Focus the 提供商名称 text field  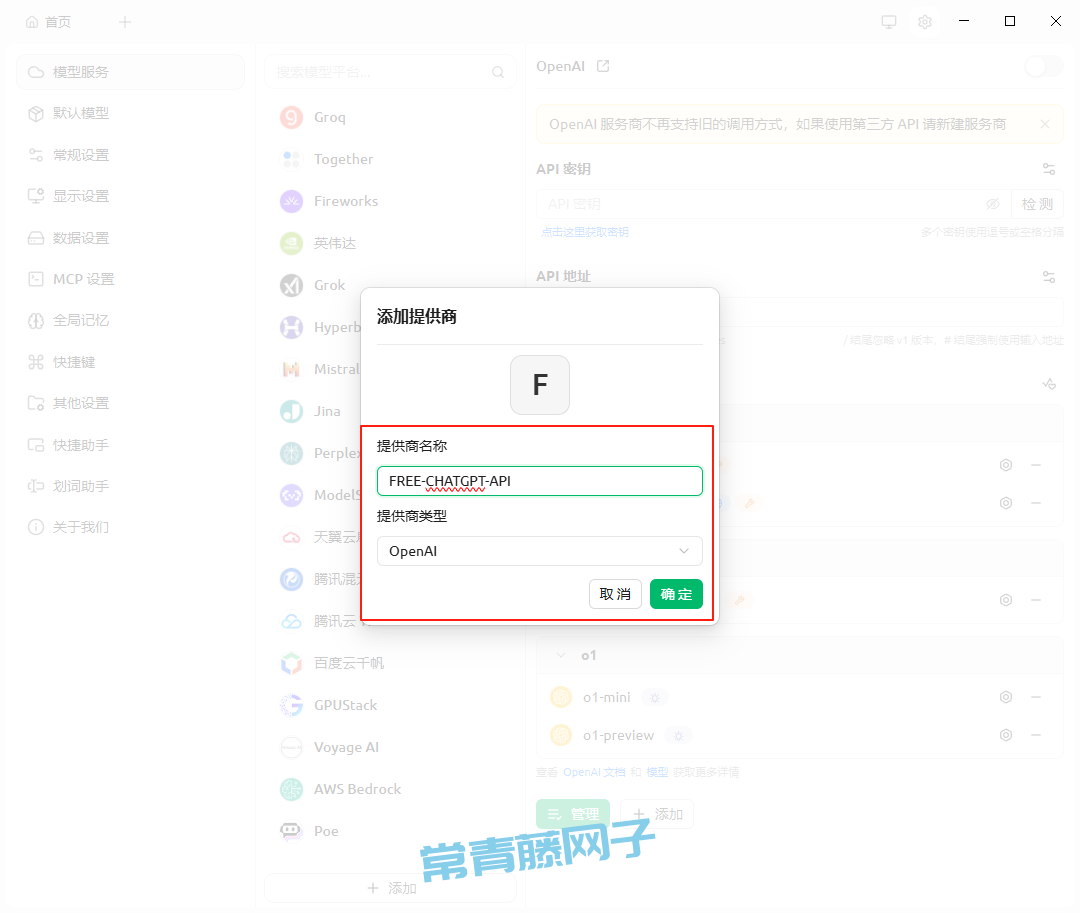540,481
